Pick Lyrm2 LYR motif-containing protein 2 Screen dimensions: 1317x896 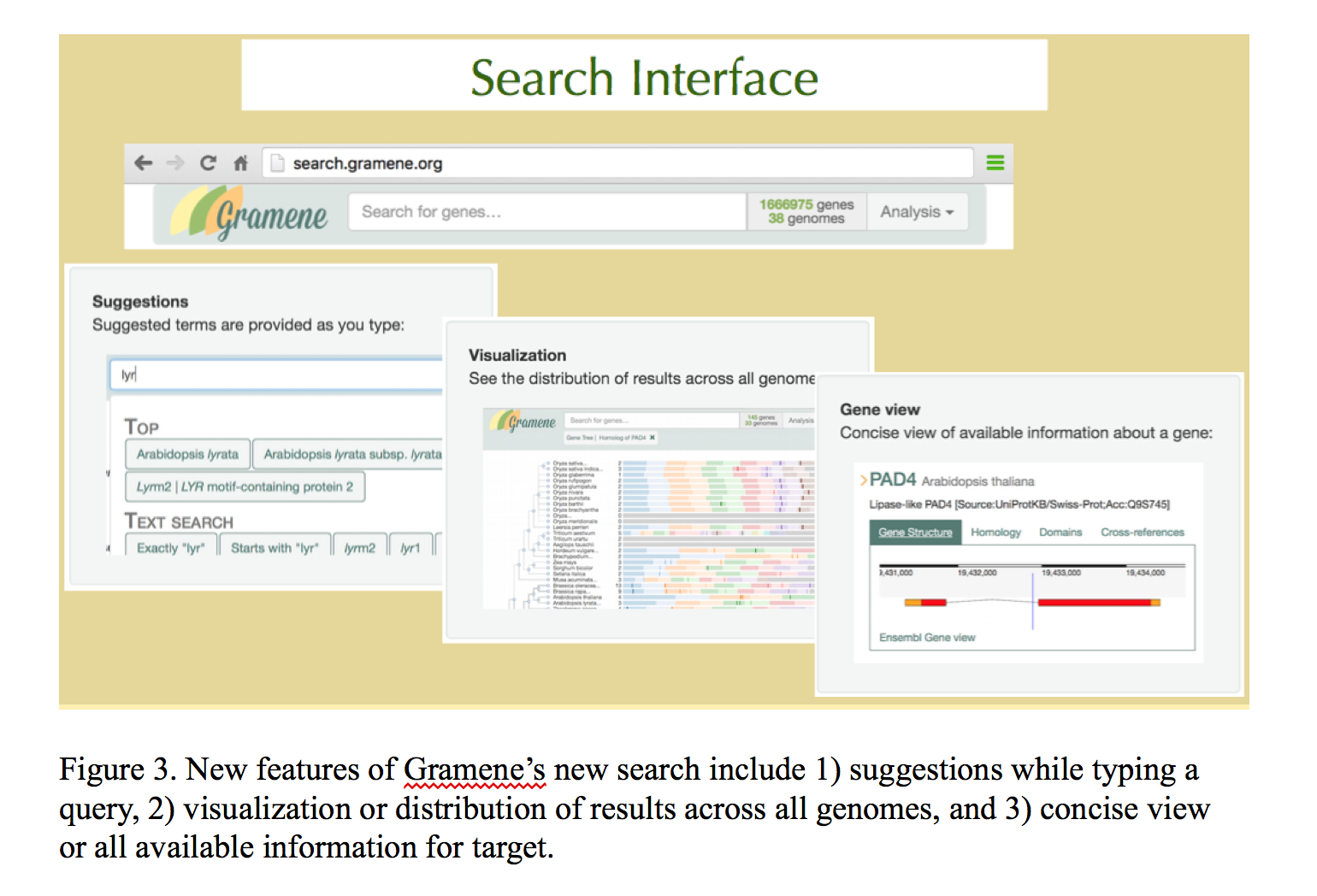point(245,486)
